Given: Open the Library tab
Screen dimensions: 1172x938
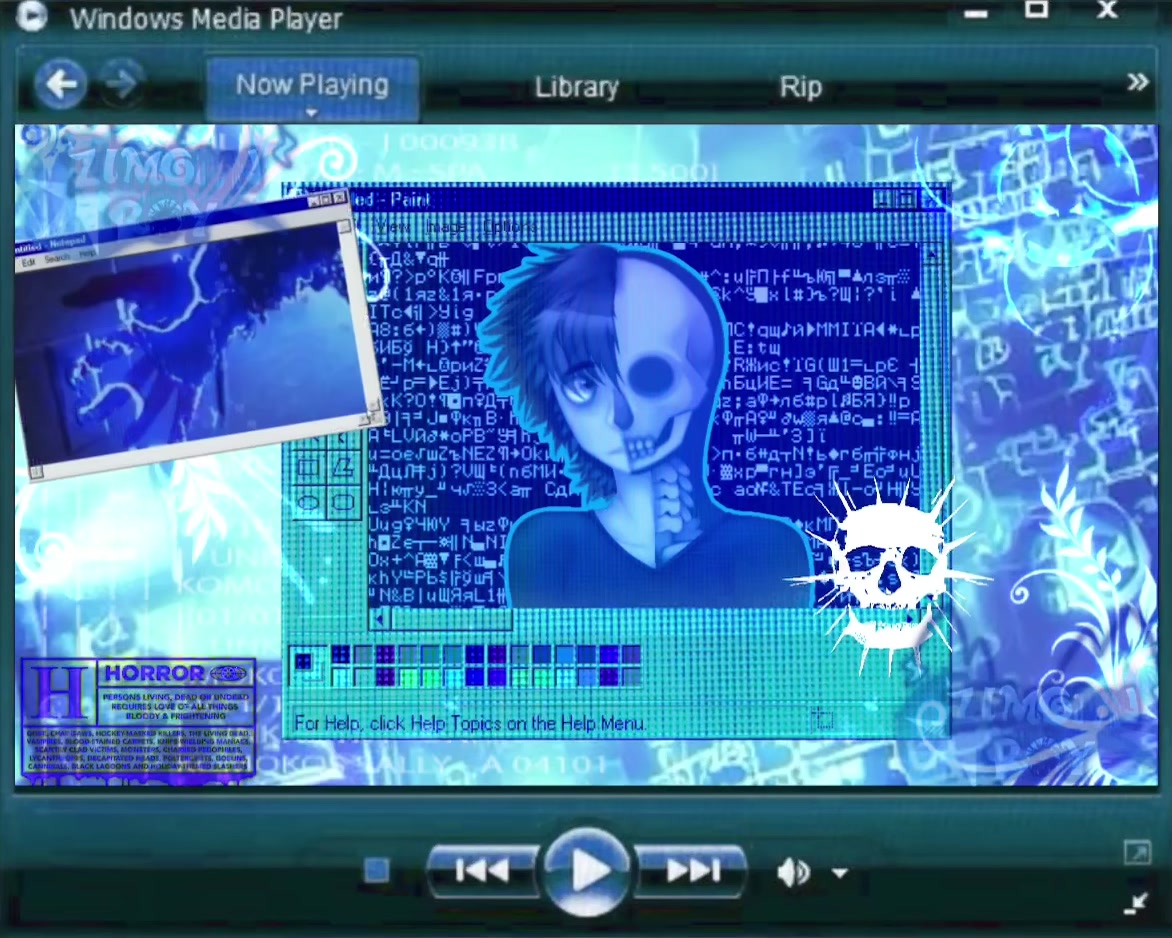Looking at the screenshot, I should [x=576, y=87].
